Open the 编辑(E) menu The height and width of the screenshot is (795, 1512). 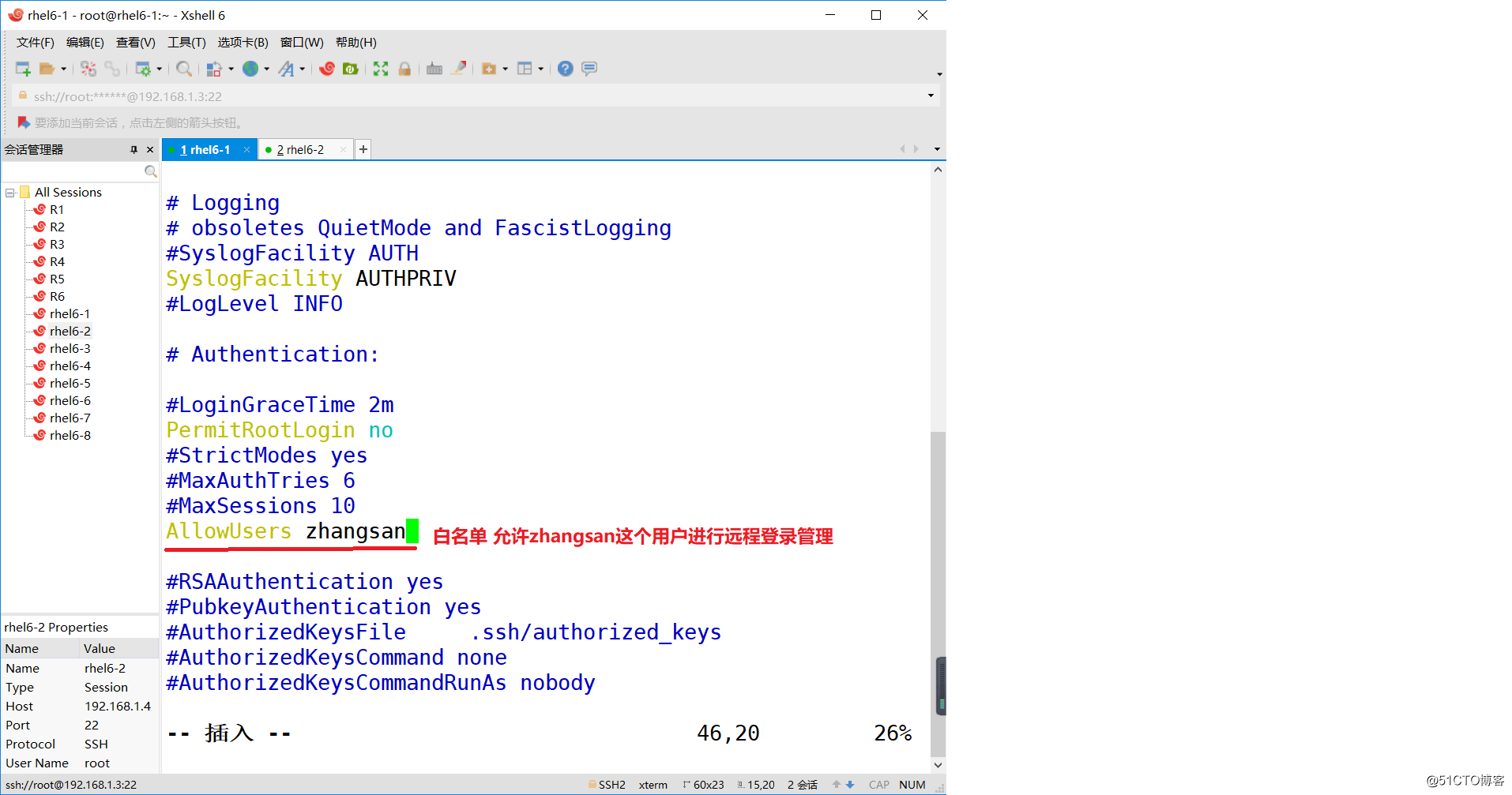pos(85,43)
